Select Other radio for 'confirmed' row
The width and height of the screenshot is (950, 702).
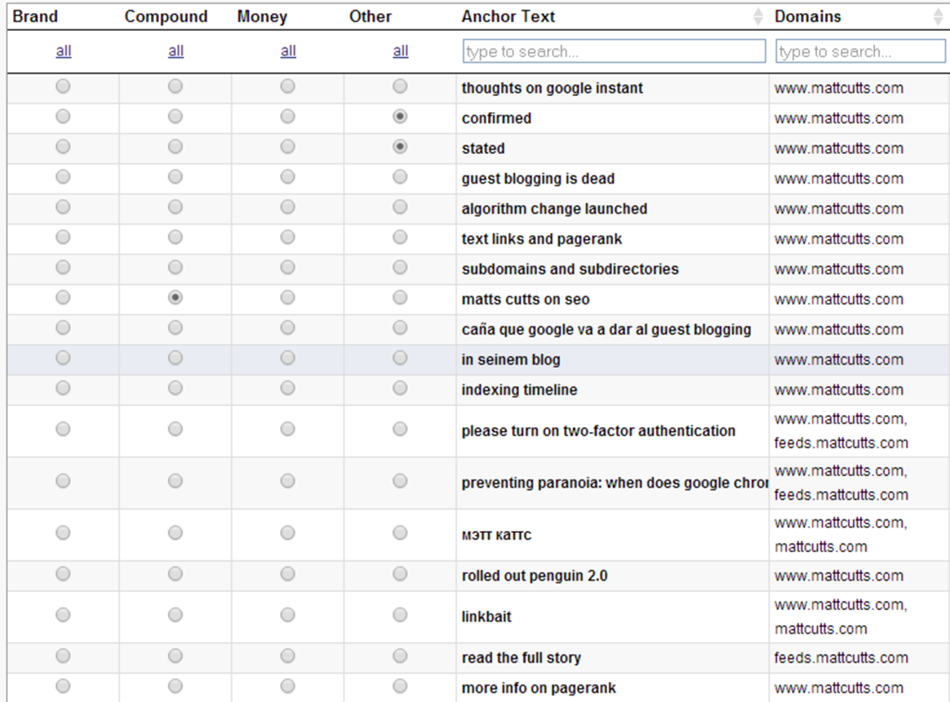tap(400, 116)
